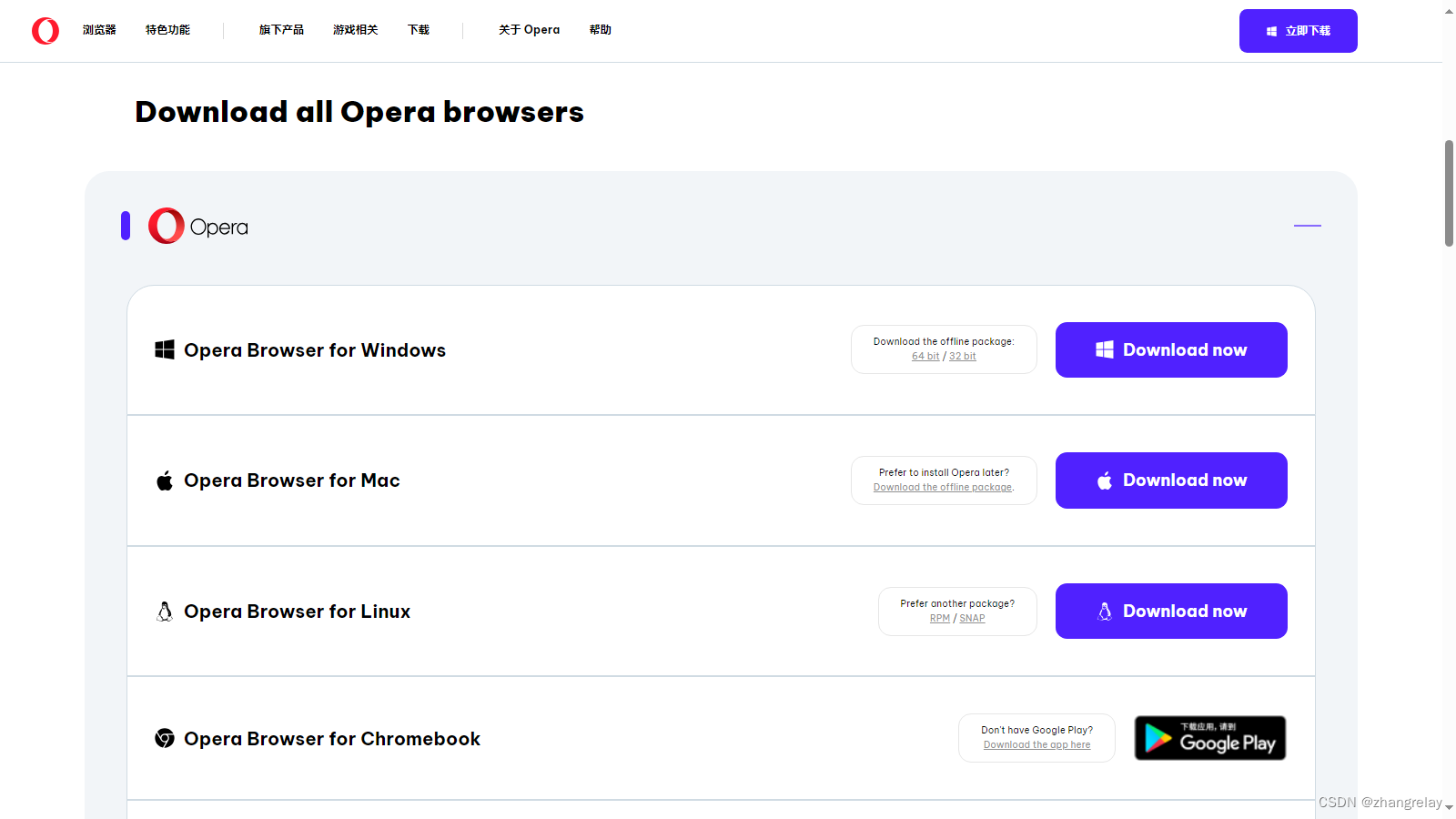Open the 帮助 menu
Viewport: 1456px width, 819px height.
click(x=600, y=30)
